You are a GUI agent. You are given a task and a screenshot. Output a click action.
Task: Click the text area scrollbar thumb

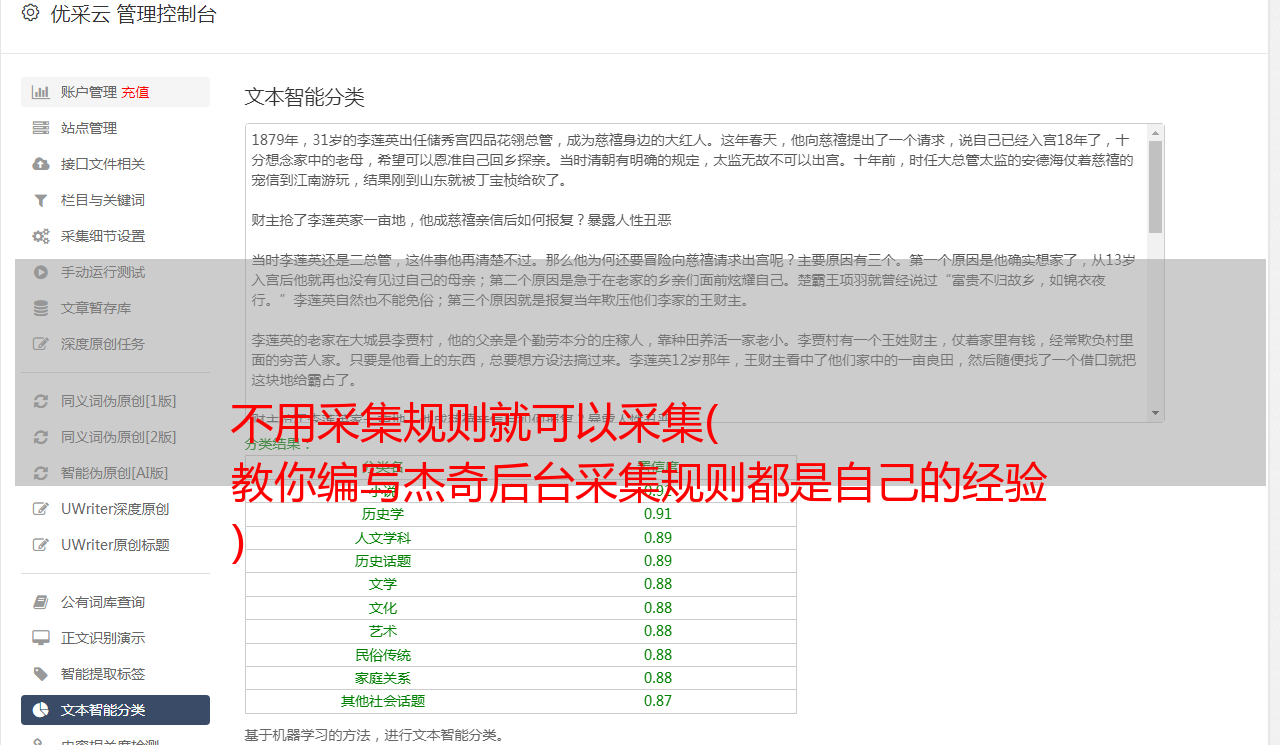click(x=1156, y=187)
